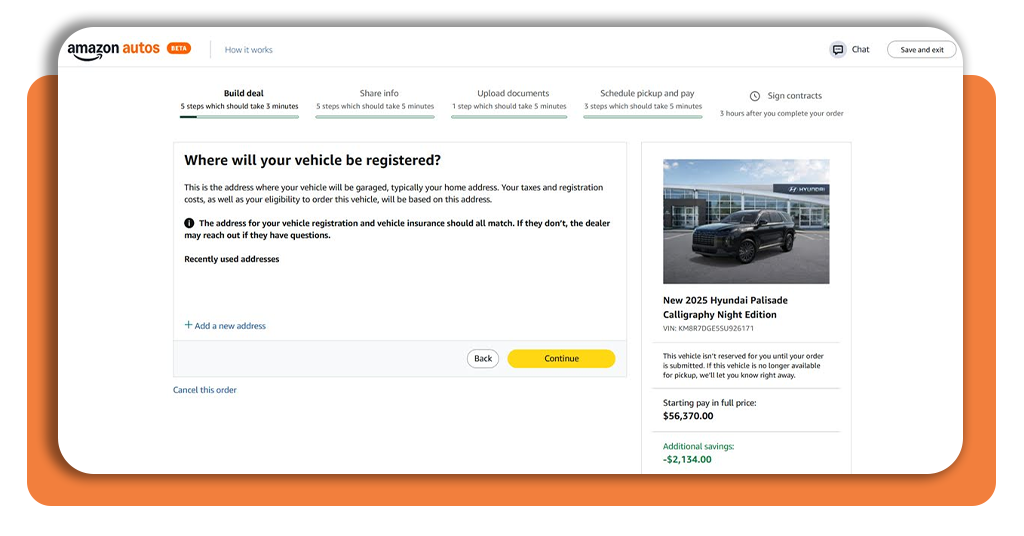
Task: Select the Build deal step
Action: (243, 94)
